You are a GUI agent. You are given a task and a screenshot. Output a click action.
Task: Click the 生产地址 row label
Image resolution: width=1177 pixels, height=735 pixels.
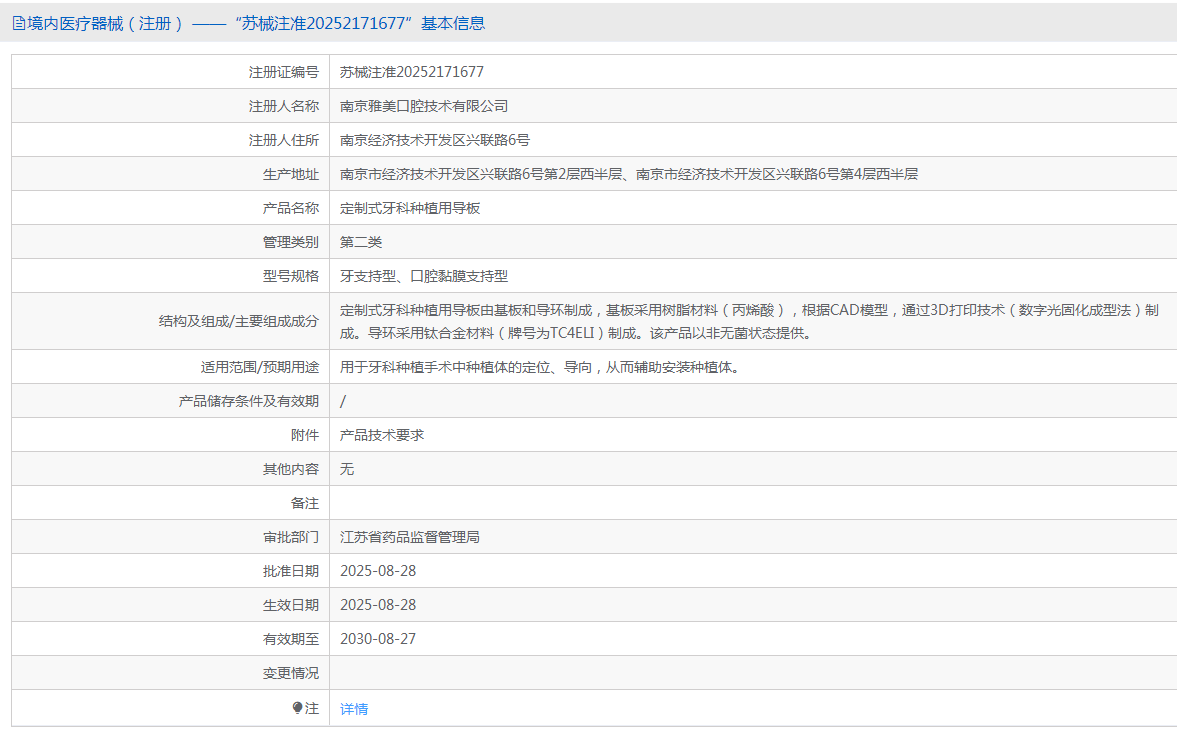[290, 174]
